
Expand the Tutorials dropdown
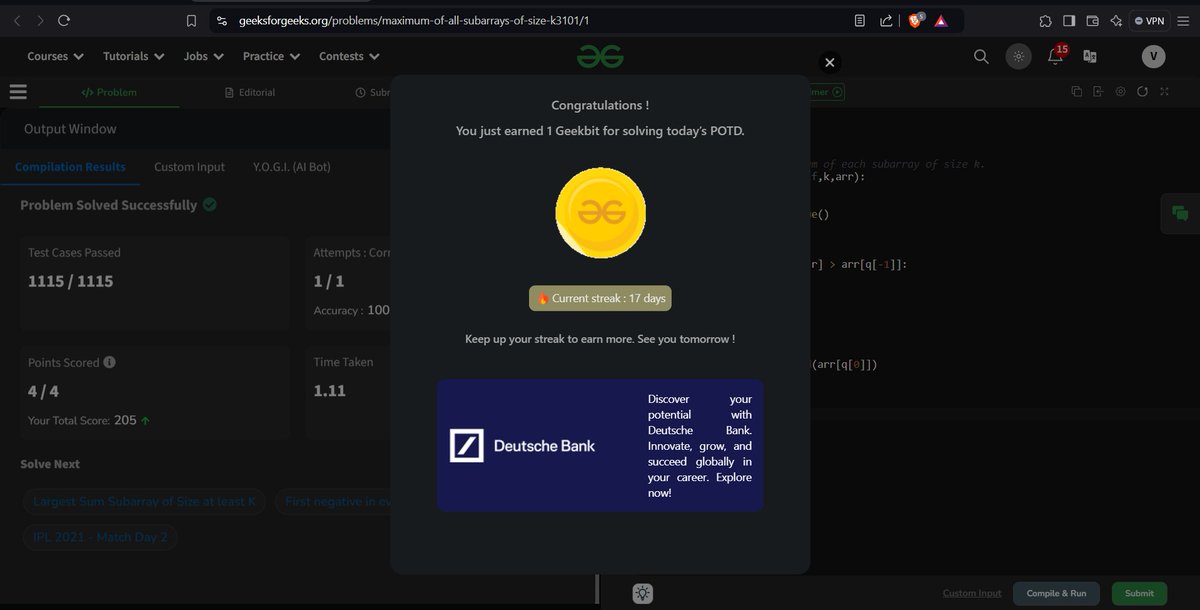click(133, 56)
